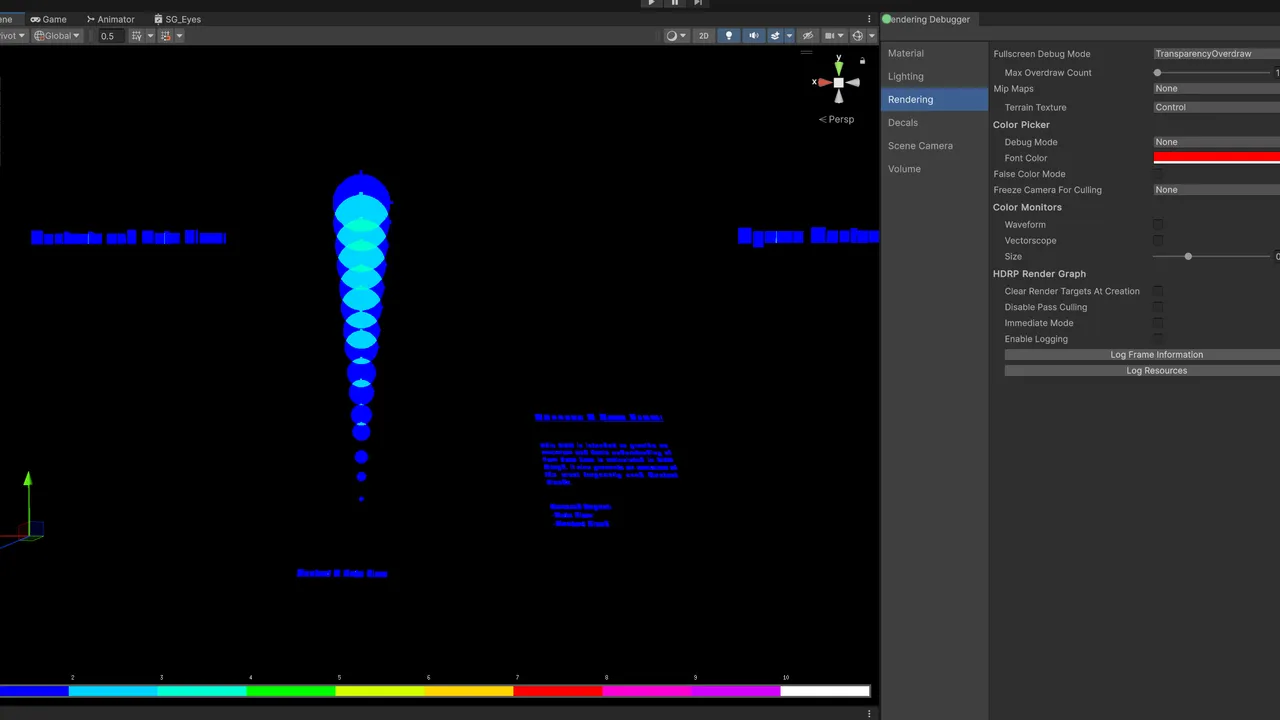Screen dimensions: 1280x720
Task: Enable Immediate Mode checkbox
Action: [x=1158, y=323]
